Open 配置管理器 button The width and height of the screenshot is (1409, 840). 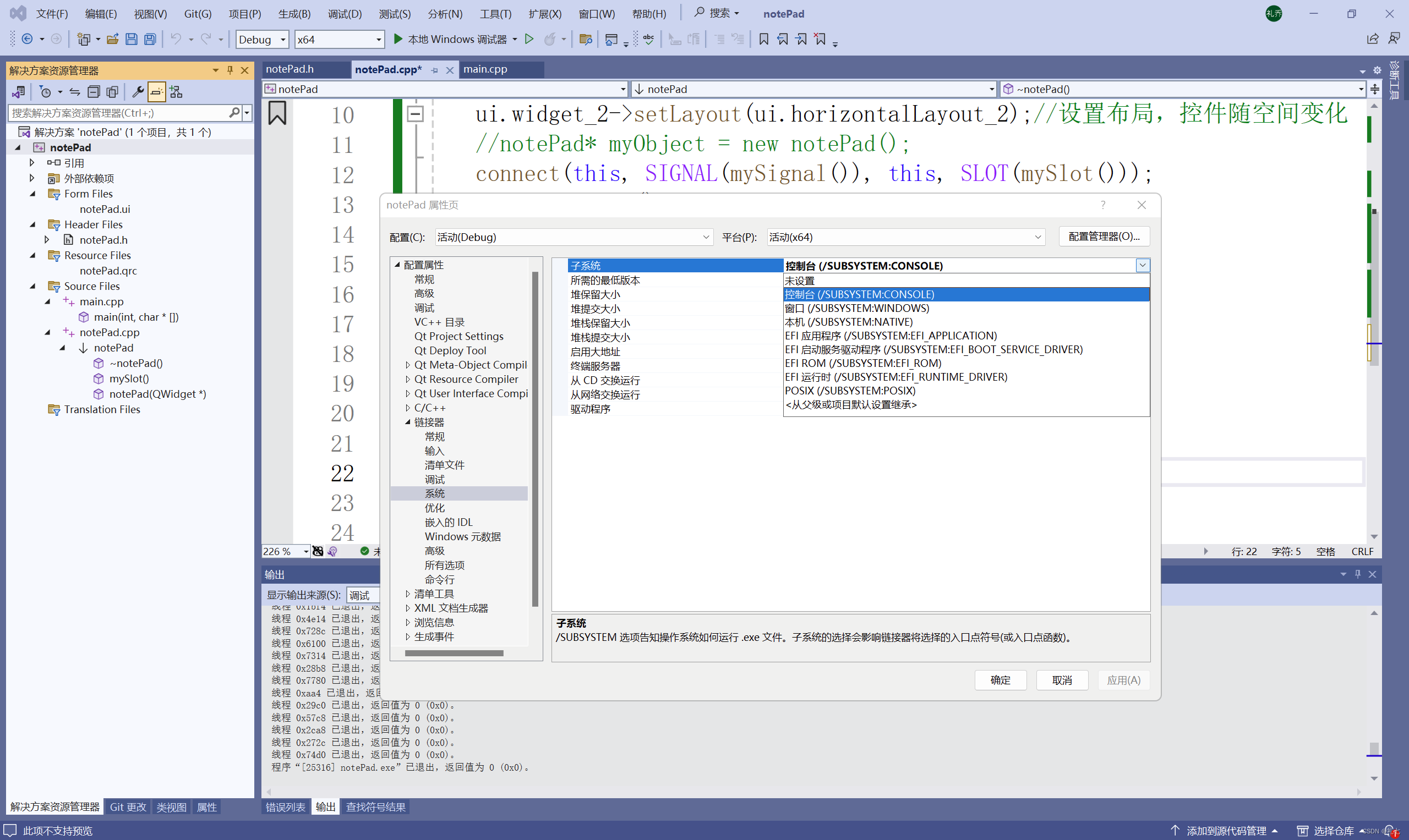pos(1103,237)
